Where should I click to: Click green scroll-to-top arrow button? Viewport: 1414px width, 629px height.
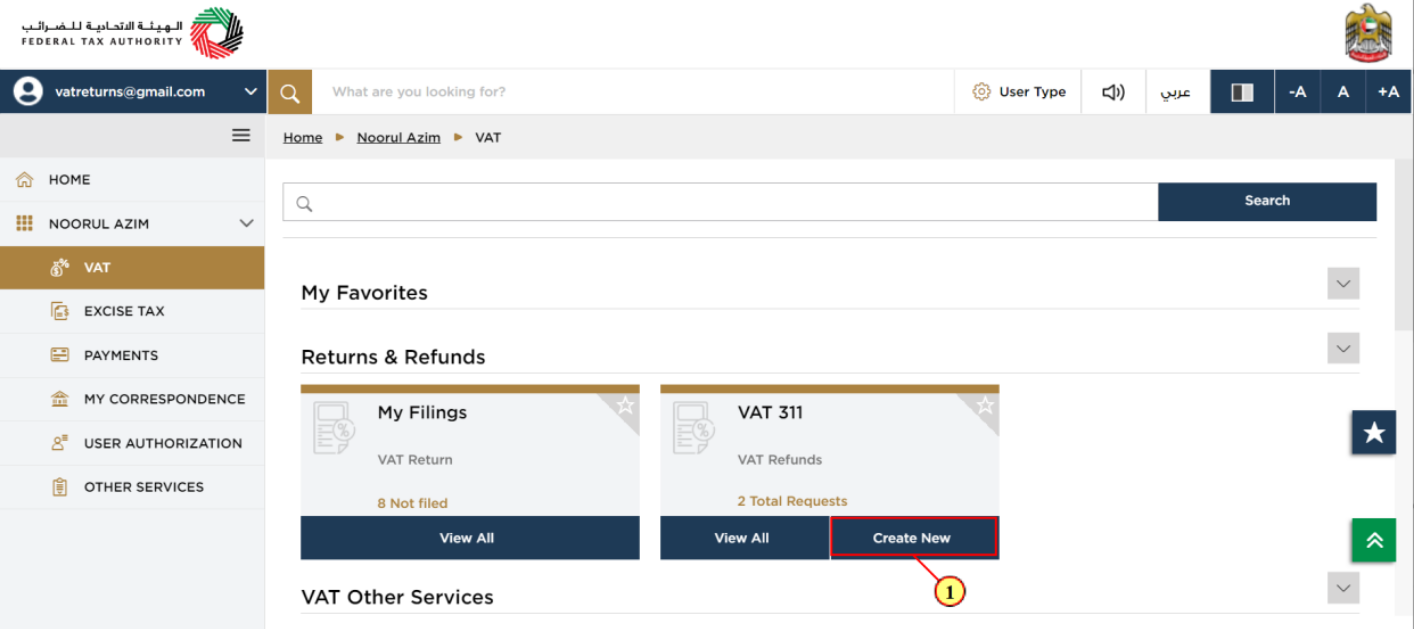[1374, 540]
